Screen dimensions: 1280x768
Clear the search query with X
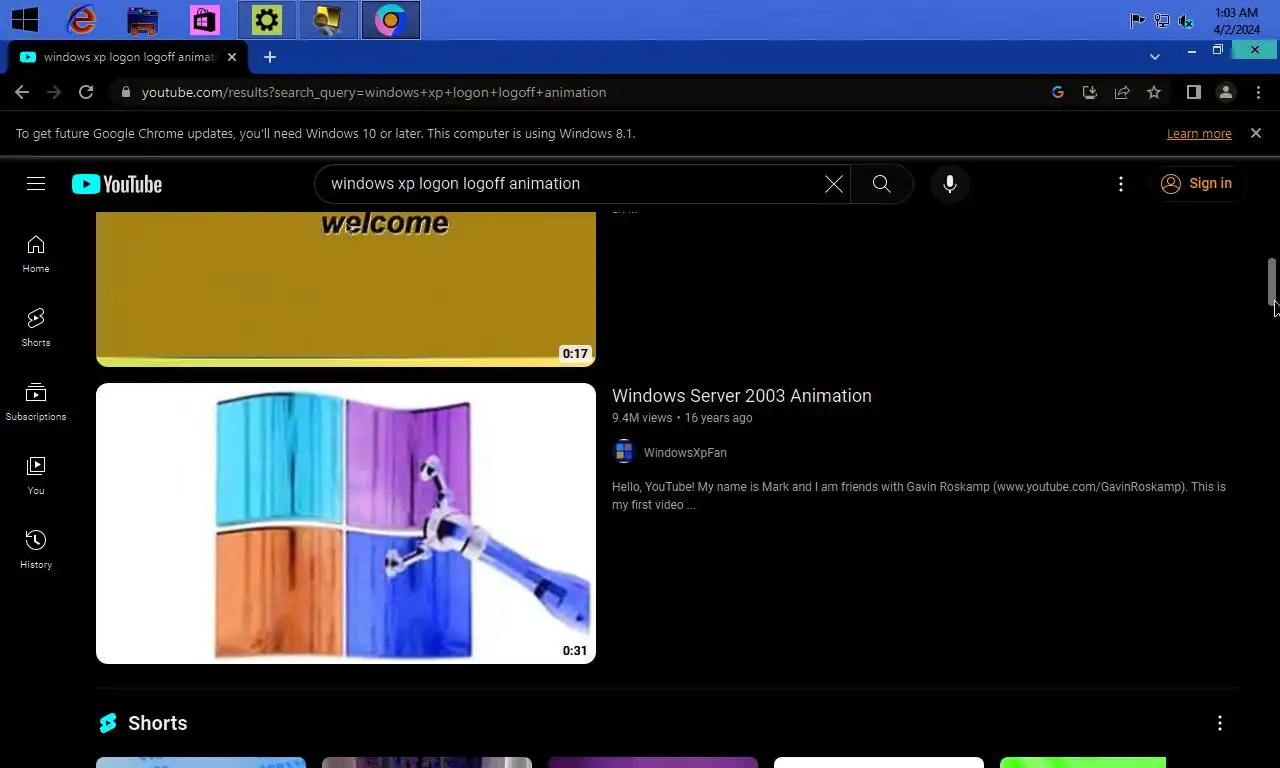tap(834, 184)
